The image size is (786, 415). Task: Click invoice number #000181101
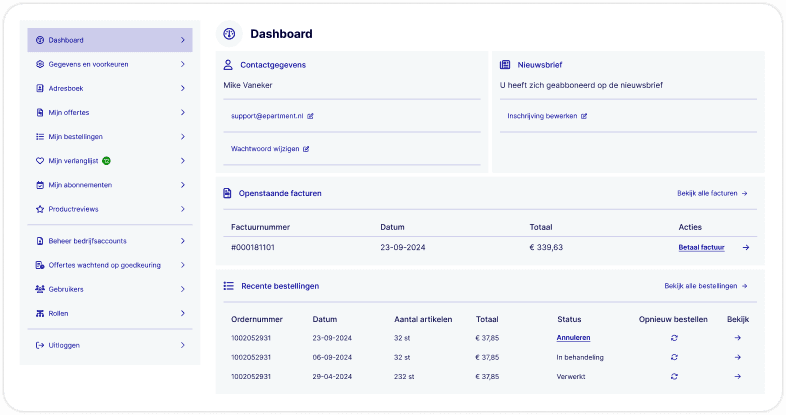tap(253, 248)
